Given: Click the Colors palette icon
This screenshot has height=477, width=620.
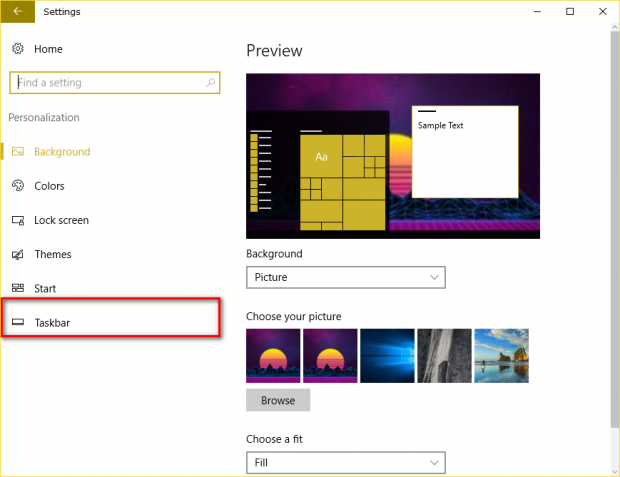Looking at the screenshot, I should pyautogui.click(x=18, y=186).
